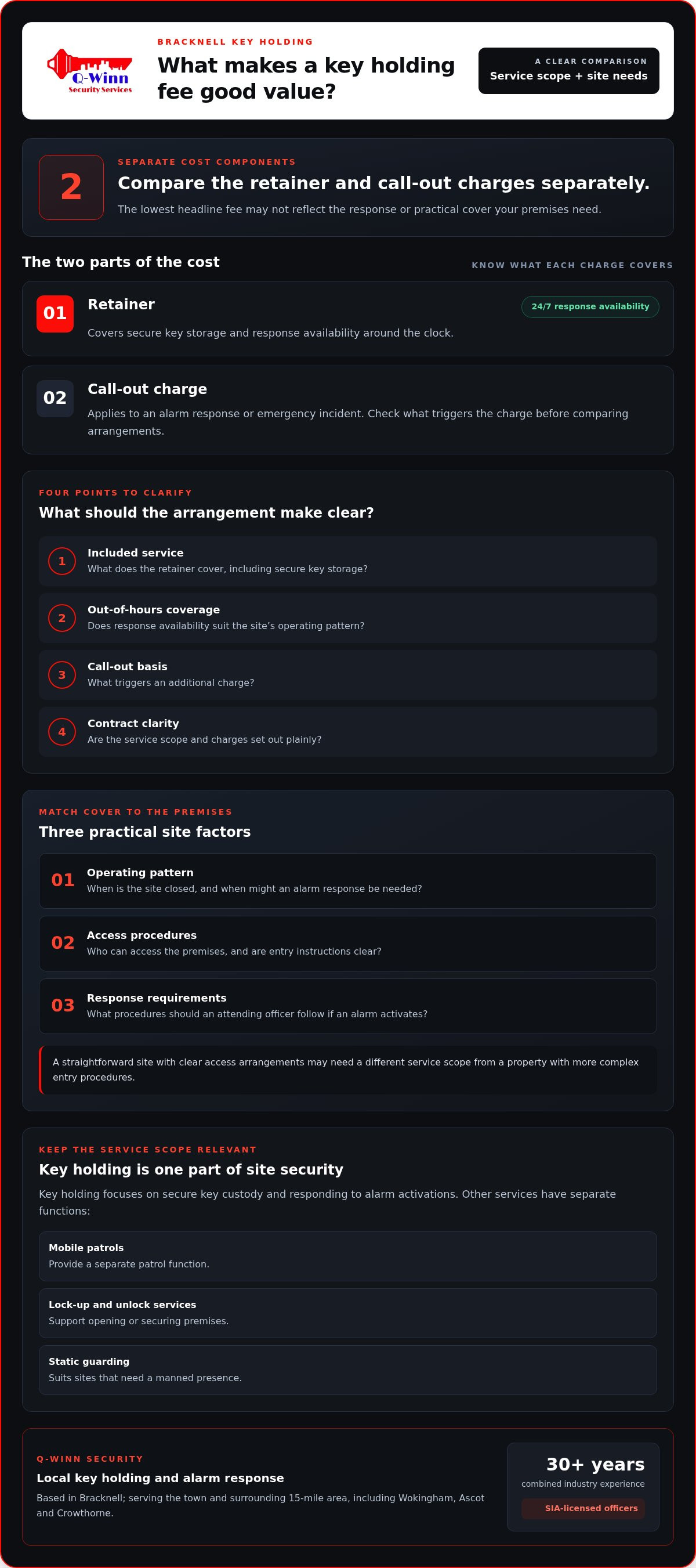Select the large red number 2 badge
The image size is (696, 1568).
[71, 187]
